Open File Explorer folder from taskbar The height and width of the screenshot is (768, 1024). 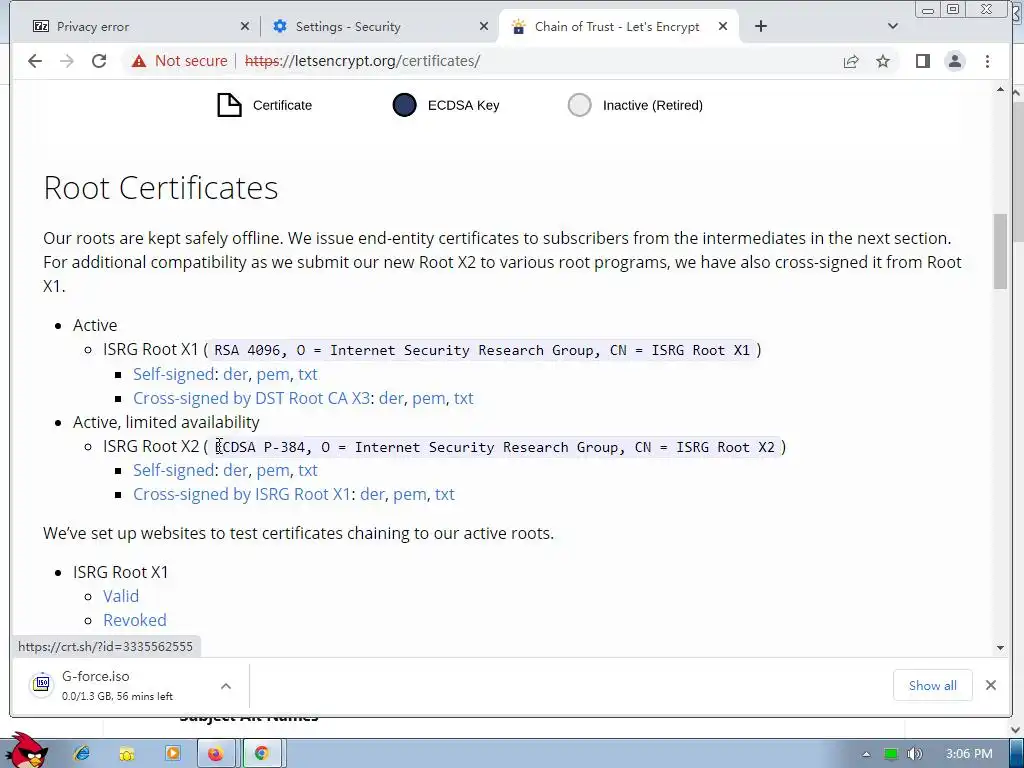pos(127,754)
